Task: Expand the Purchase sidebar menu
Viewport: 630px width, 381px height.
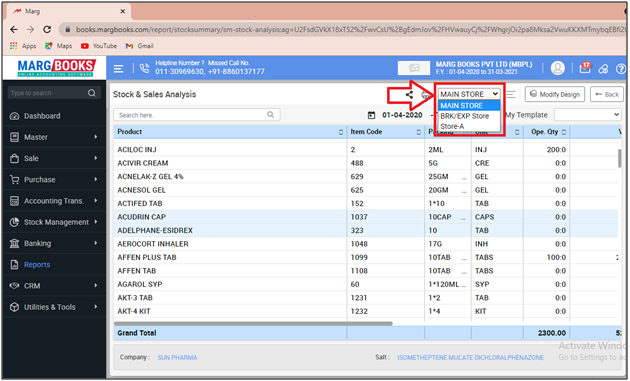Action: coord(54,180)
